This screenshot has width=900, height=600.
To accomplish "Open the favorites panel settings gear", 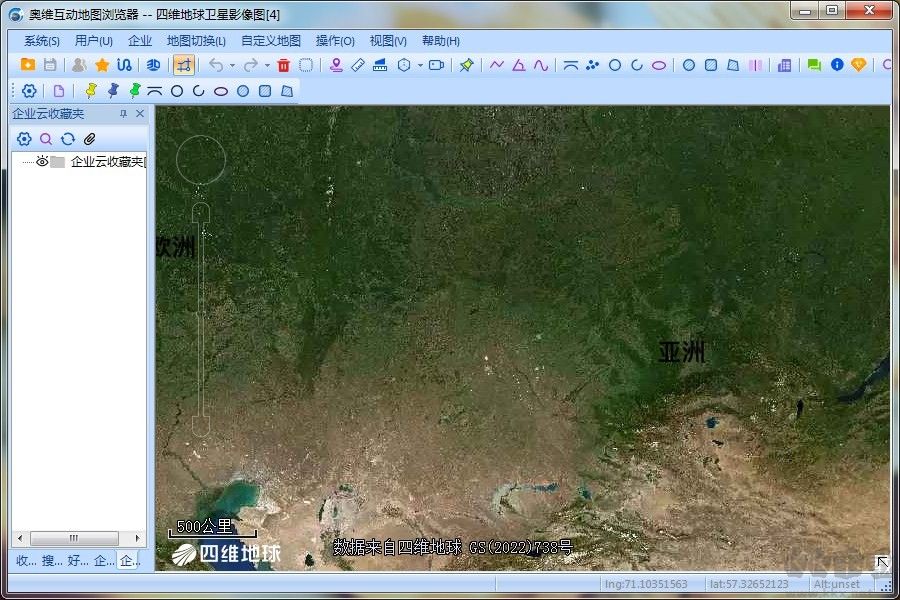I will [23, 139].
